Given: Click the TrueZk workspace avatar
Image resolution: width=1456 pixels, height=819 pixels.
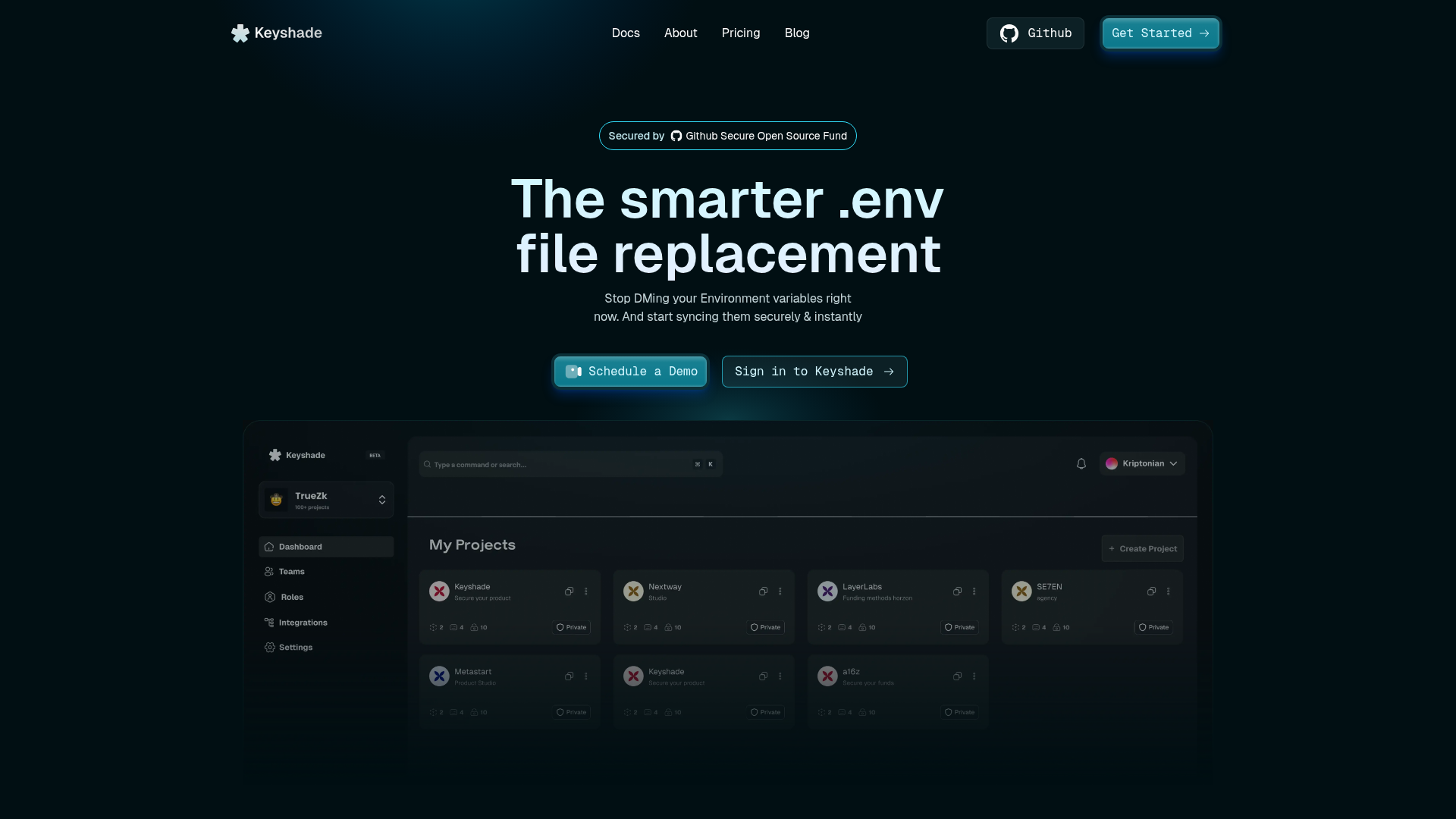Looking at the screenshot, I should click(276, 500).
